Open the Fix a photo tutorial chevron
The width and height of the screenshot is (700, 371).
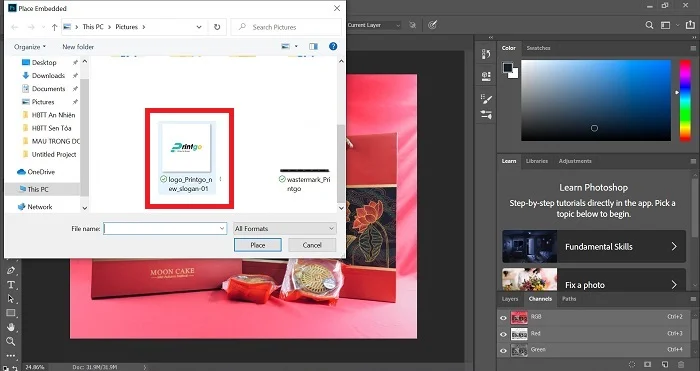(x=674, y=285)
